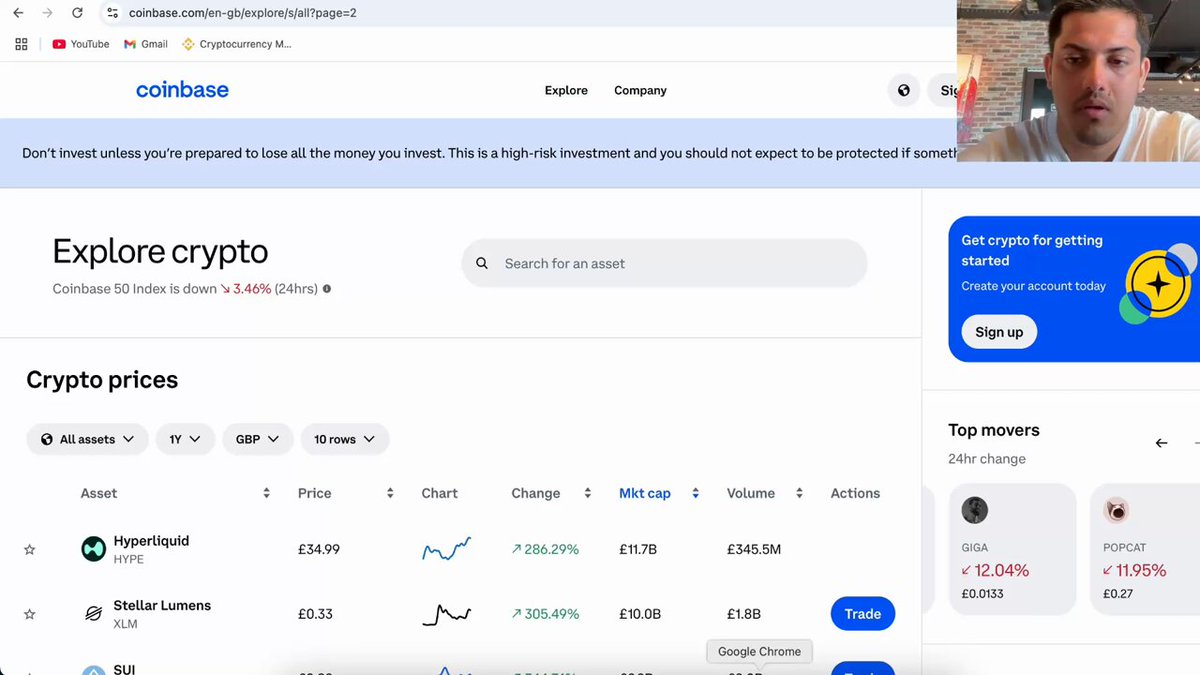
Task: Open the 10 rows dropdown
Action: tap(345, 439)
